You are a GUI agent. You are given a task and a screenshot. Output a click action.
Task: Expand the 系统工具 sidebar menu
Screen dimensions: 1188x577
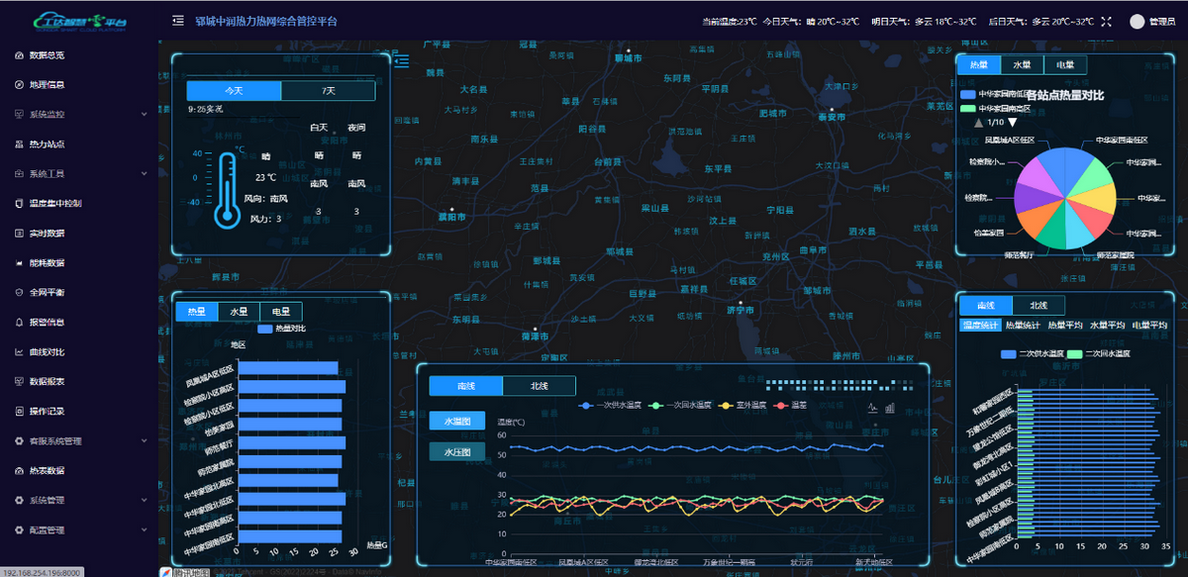[x=78, y=174]
